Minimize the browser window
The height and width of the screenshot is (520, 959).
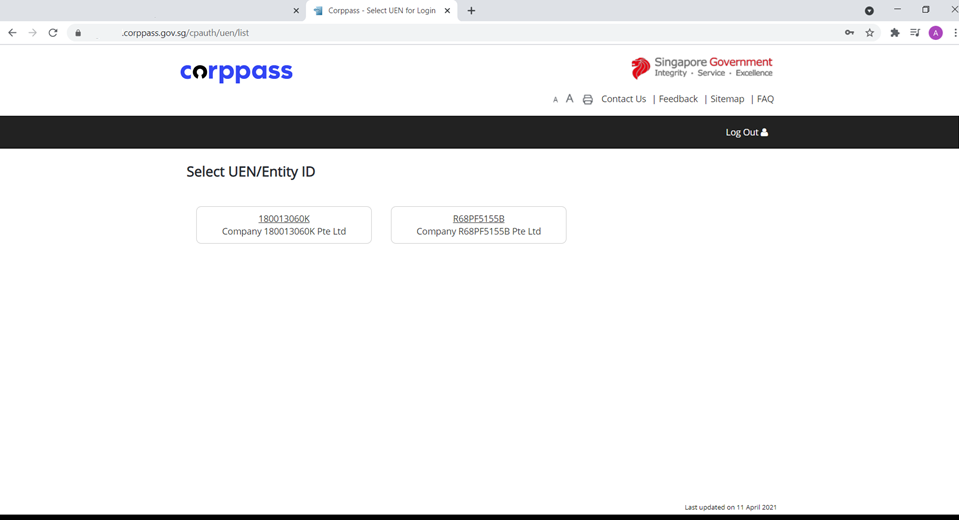coord(897,9)
